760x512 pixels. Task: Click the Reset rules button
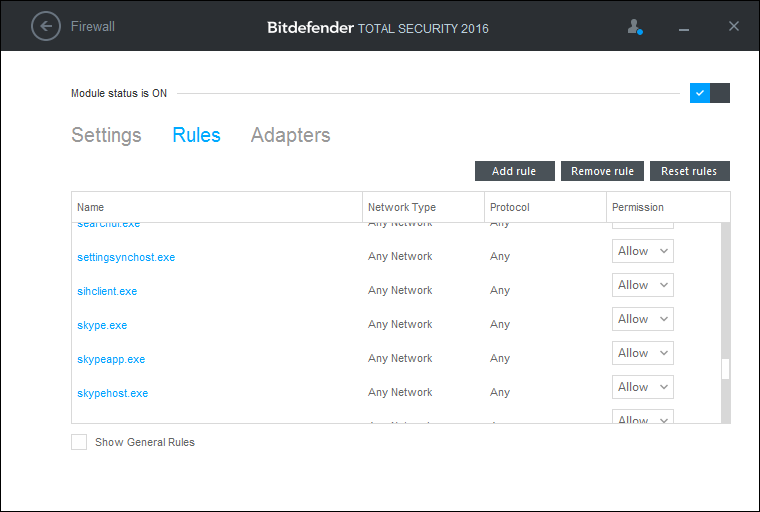pyautogui.click(x=690, y=171)
